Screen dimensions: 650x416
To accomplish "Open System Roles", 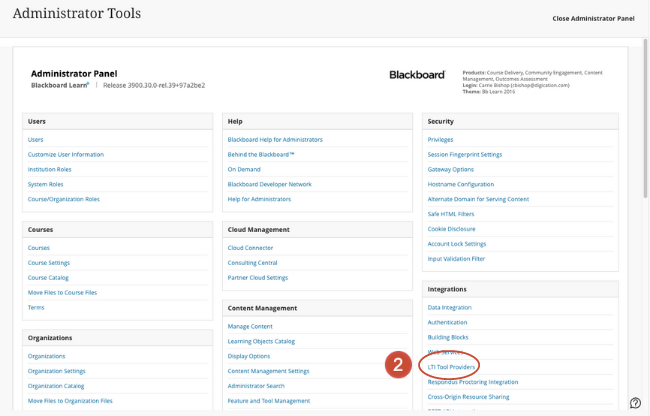I will (x=45, y=184).
